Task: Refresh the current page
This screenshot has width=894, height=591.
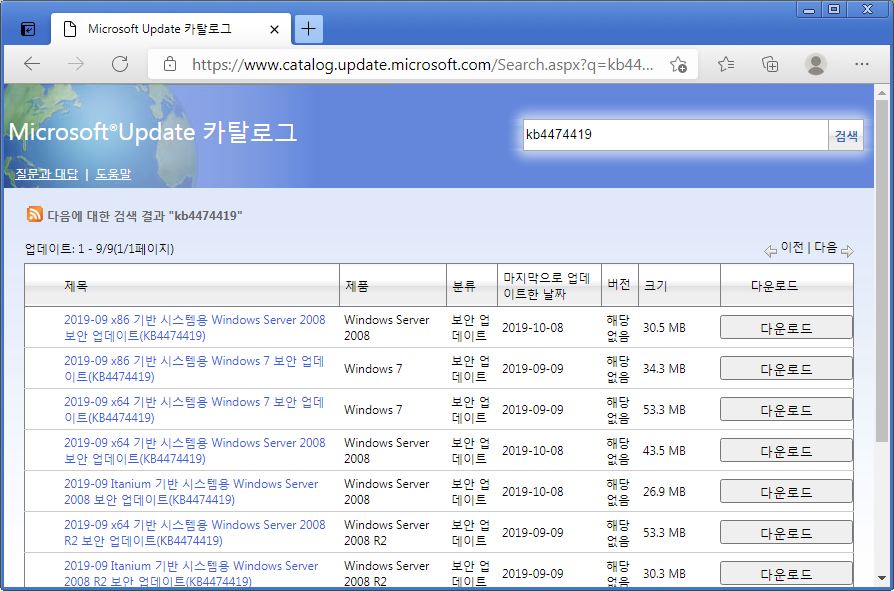Action: coord(120,64)
